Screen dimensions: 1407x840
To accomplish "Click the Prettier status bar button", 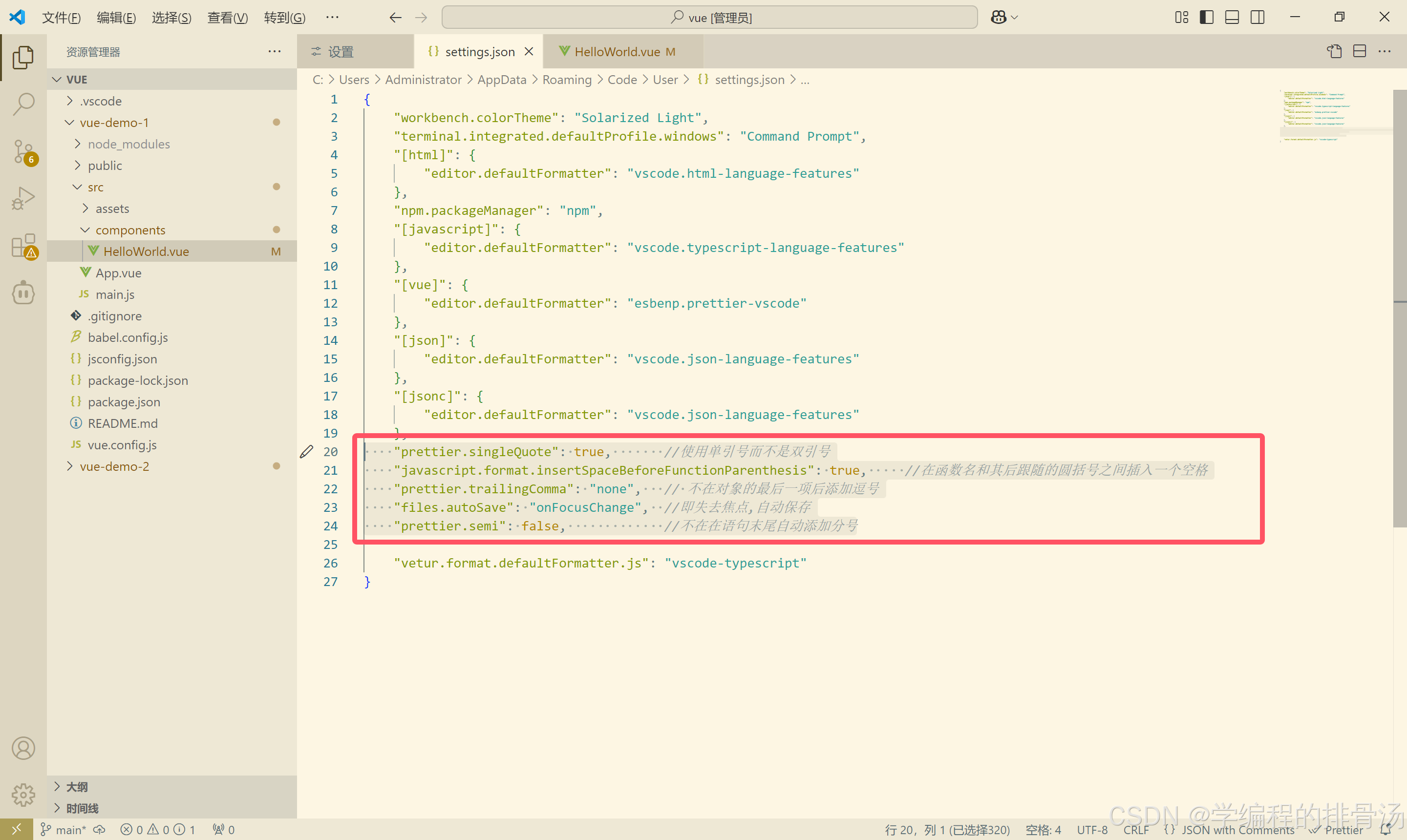I will pyautogui.click(x=1337, y=830).
